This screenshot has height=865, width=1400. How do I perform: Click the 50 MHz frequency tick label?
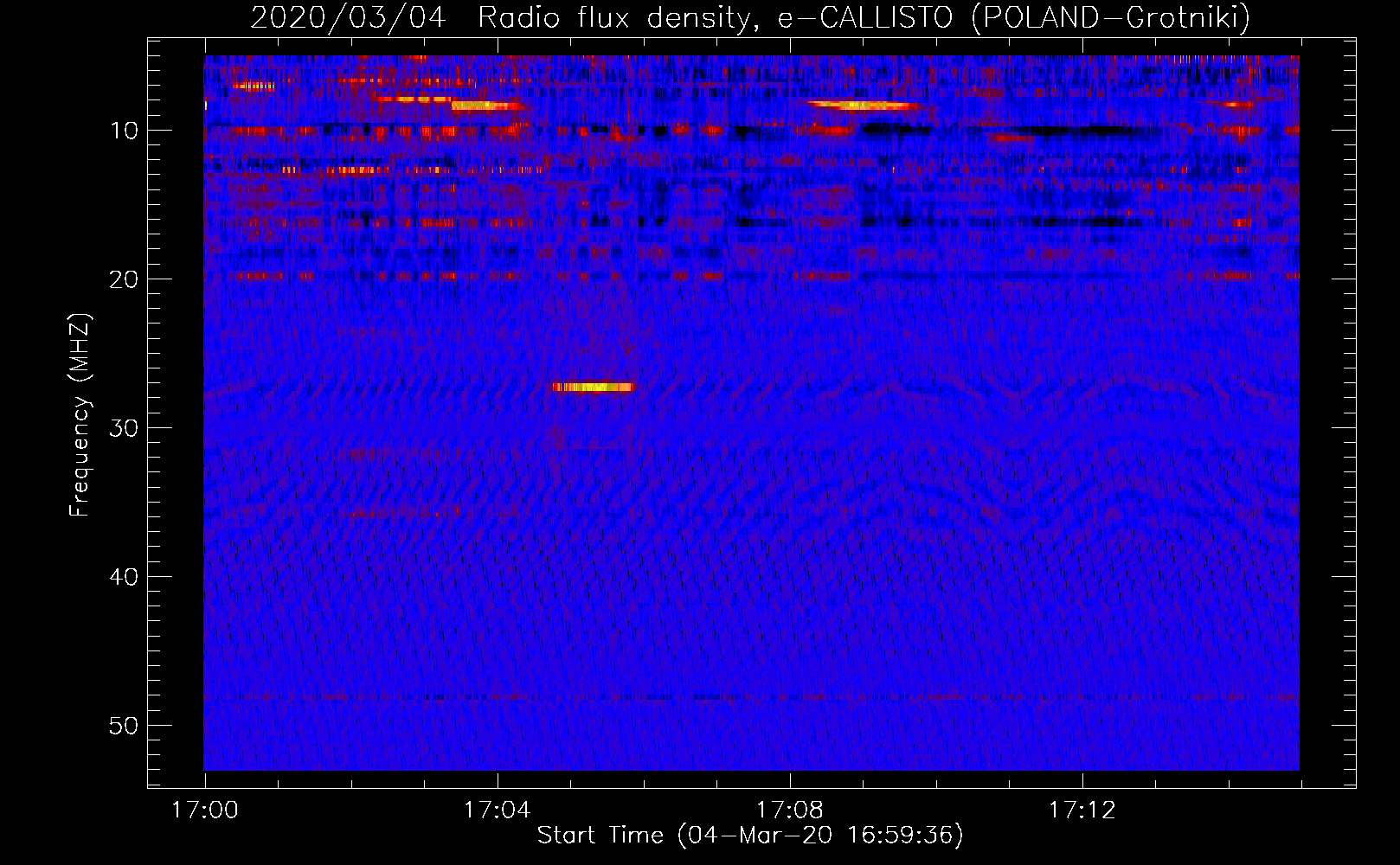125,726
